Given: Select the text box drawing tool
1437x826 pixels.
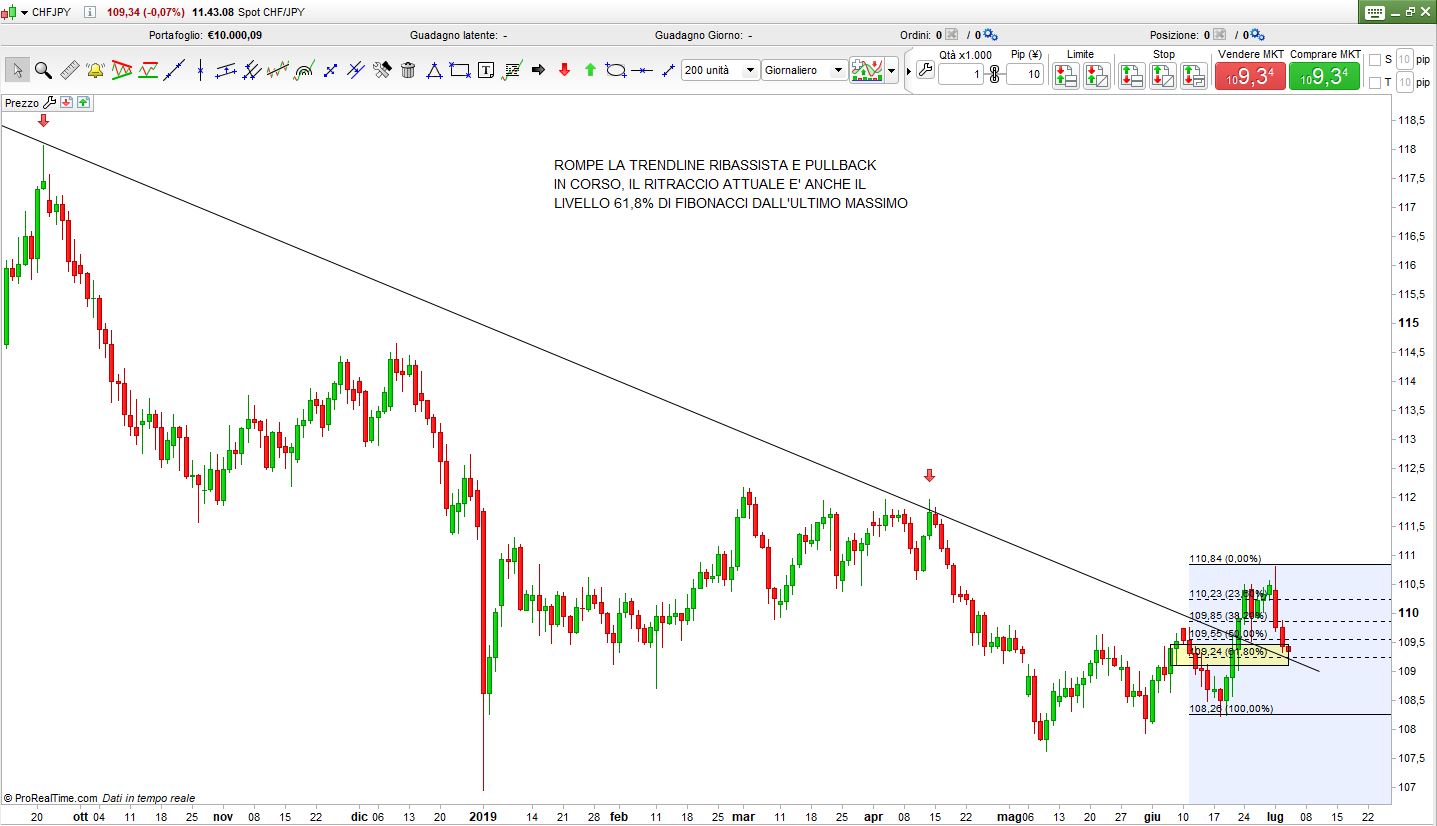Looking at the screenshot, I should 486,70.
